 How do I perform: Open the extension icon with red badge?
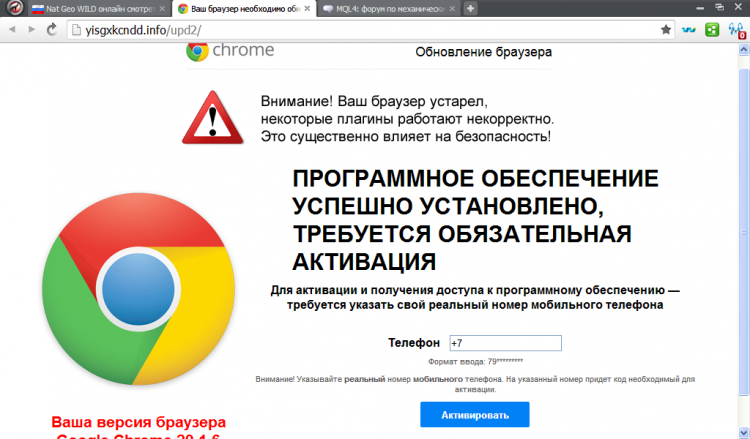point(736,30)
